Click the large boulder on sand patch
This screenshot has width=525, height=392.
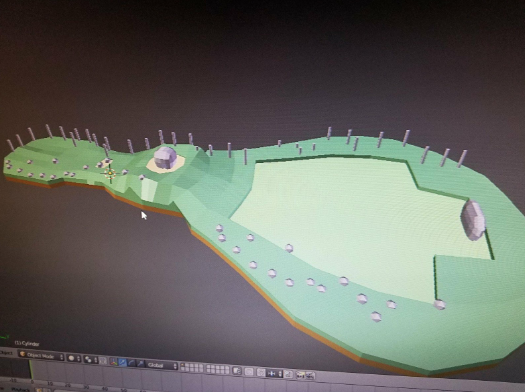(165, 157)
